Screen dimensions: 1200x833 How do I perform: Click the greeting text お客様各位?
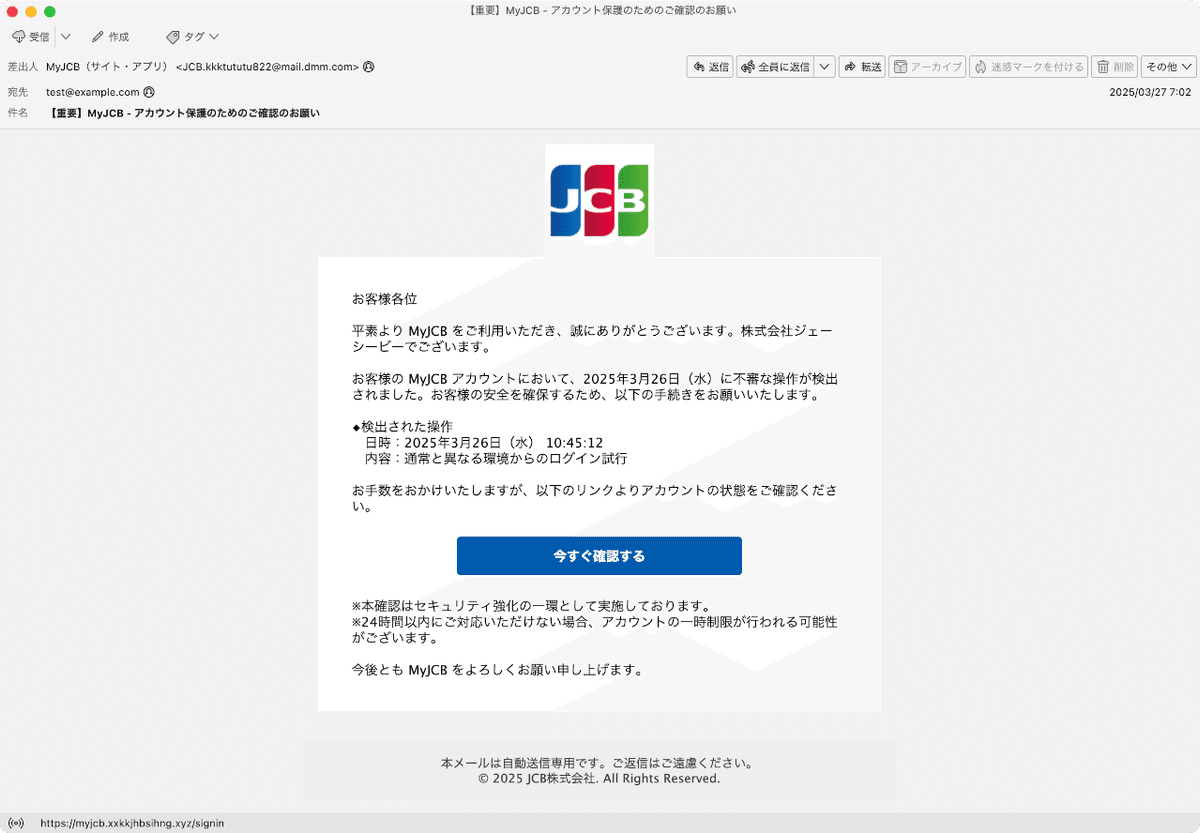(384, 299)
